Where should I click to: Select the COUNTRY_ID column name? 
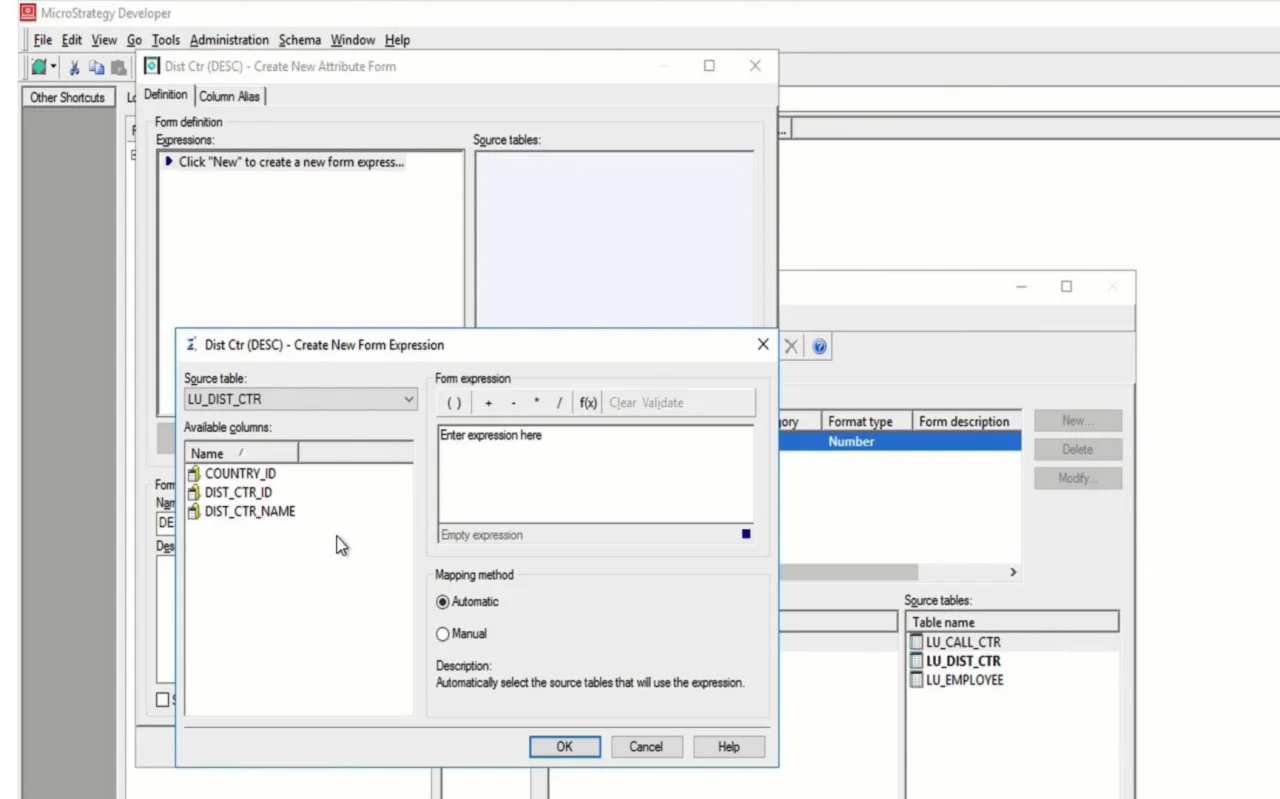pyautogui.click(x=240, y=474)
